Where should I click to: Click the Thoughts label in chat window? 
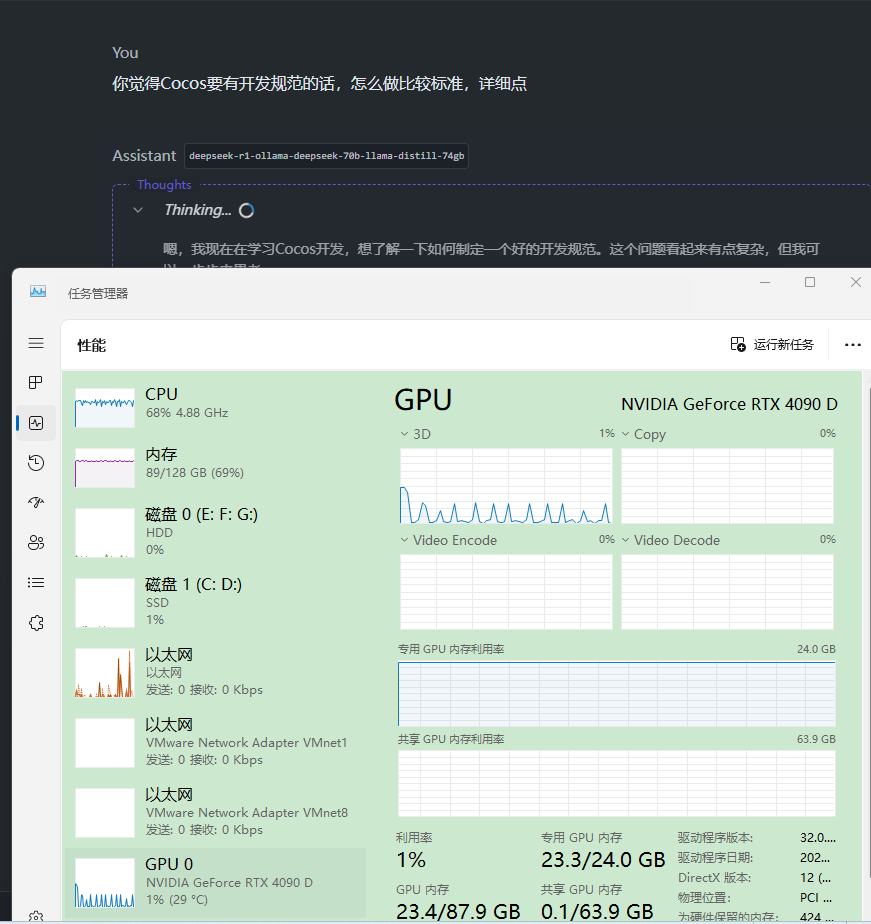coord(164,185)
